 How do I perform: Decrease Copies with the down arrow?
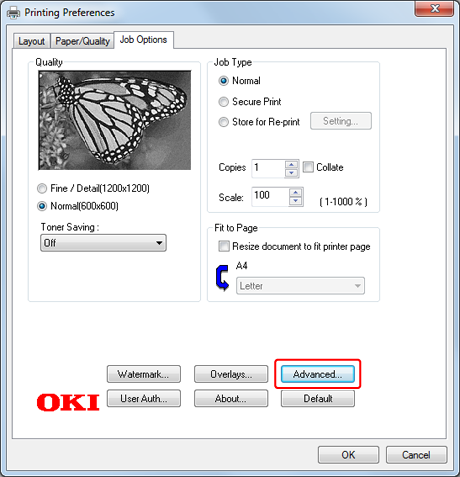coord(292,173)
